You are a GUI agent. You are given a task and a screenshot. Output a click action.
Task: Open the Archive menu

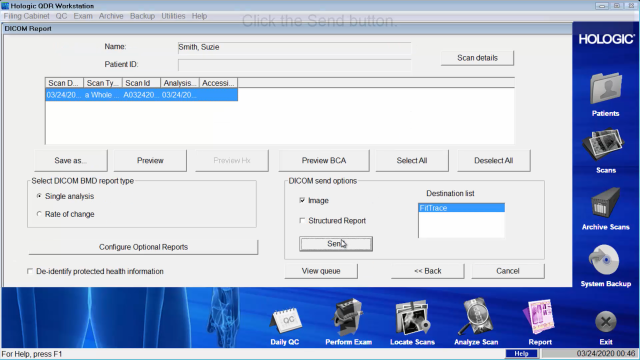(111, 16)
